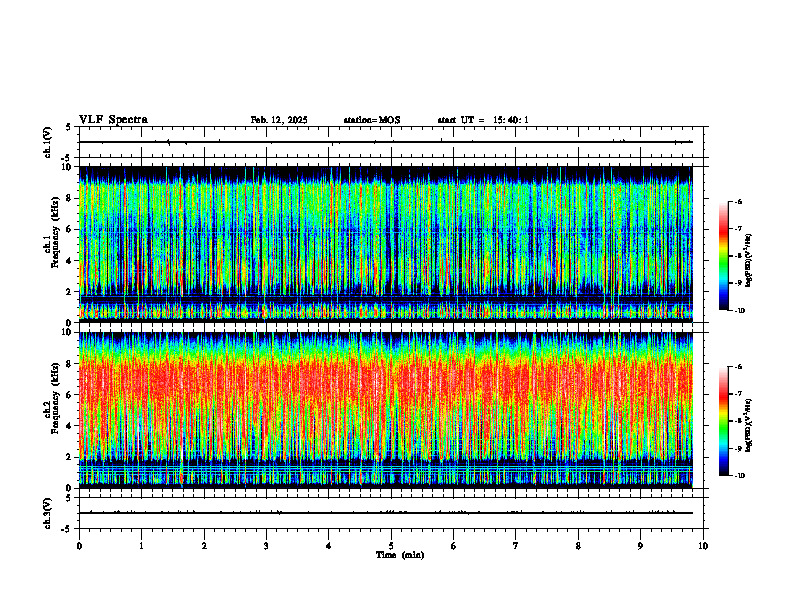Click the "2" kHz tick on ch.1 spectrogram
This screenshot has width=792, height=612.
(x=69, y=292)
